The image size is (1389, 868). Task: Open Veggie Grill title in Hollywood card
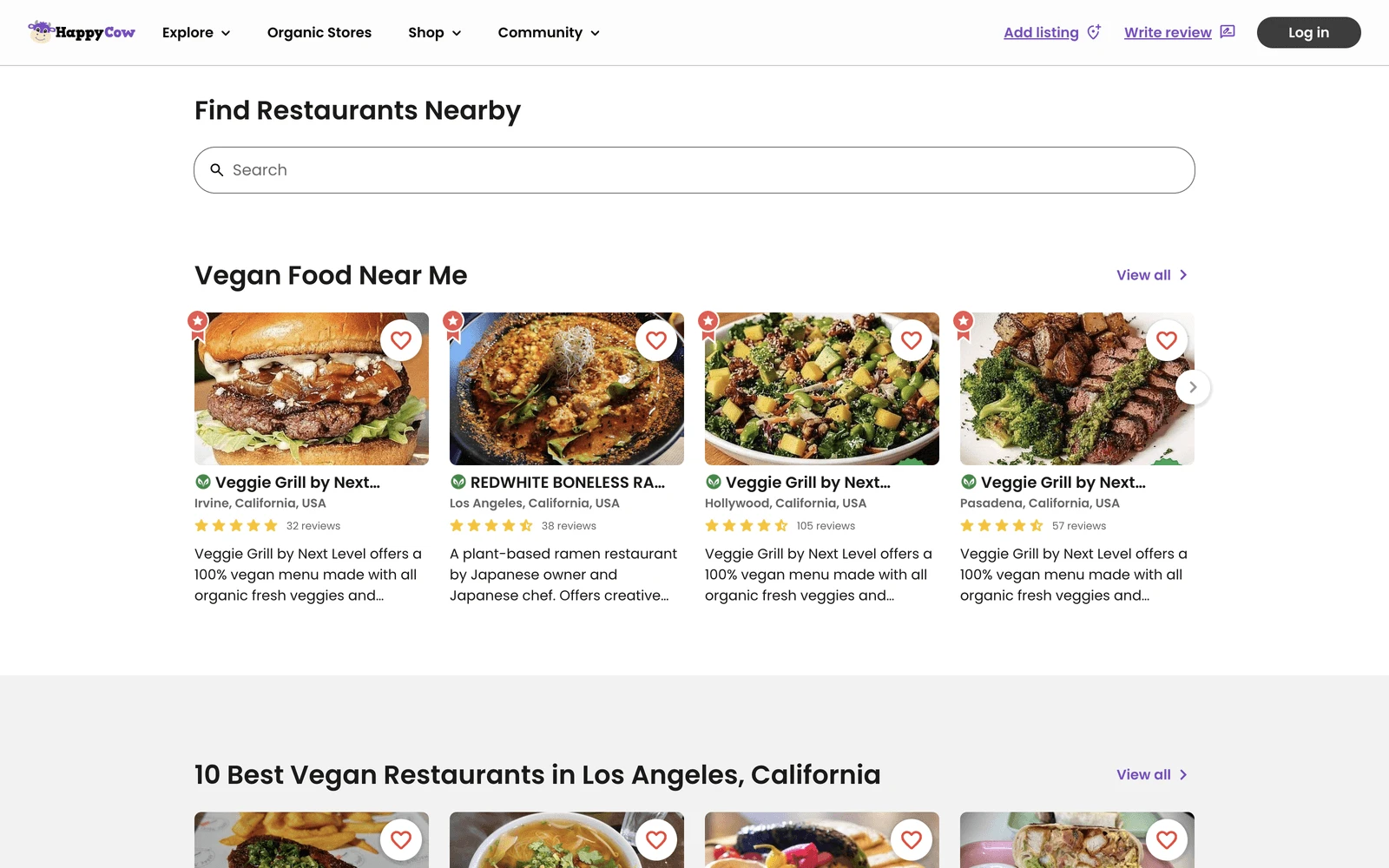(x=808, y=483)
